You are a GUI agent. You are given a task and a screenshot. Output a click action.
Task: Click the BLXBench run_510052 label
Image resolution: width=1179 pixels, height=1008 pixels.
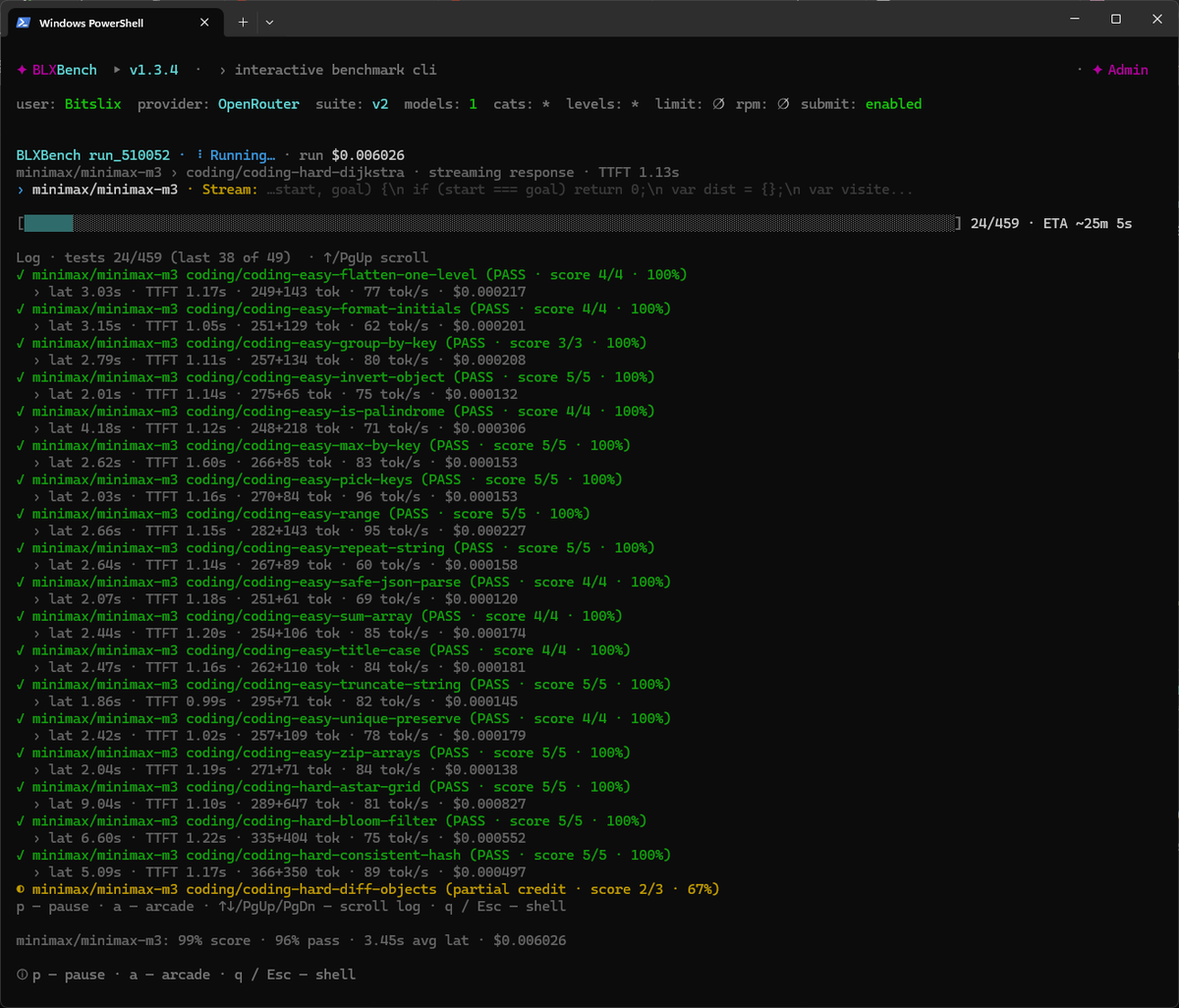coord(93,155)
